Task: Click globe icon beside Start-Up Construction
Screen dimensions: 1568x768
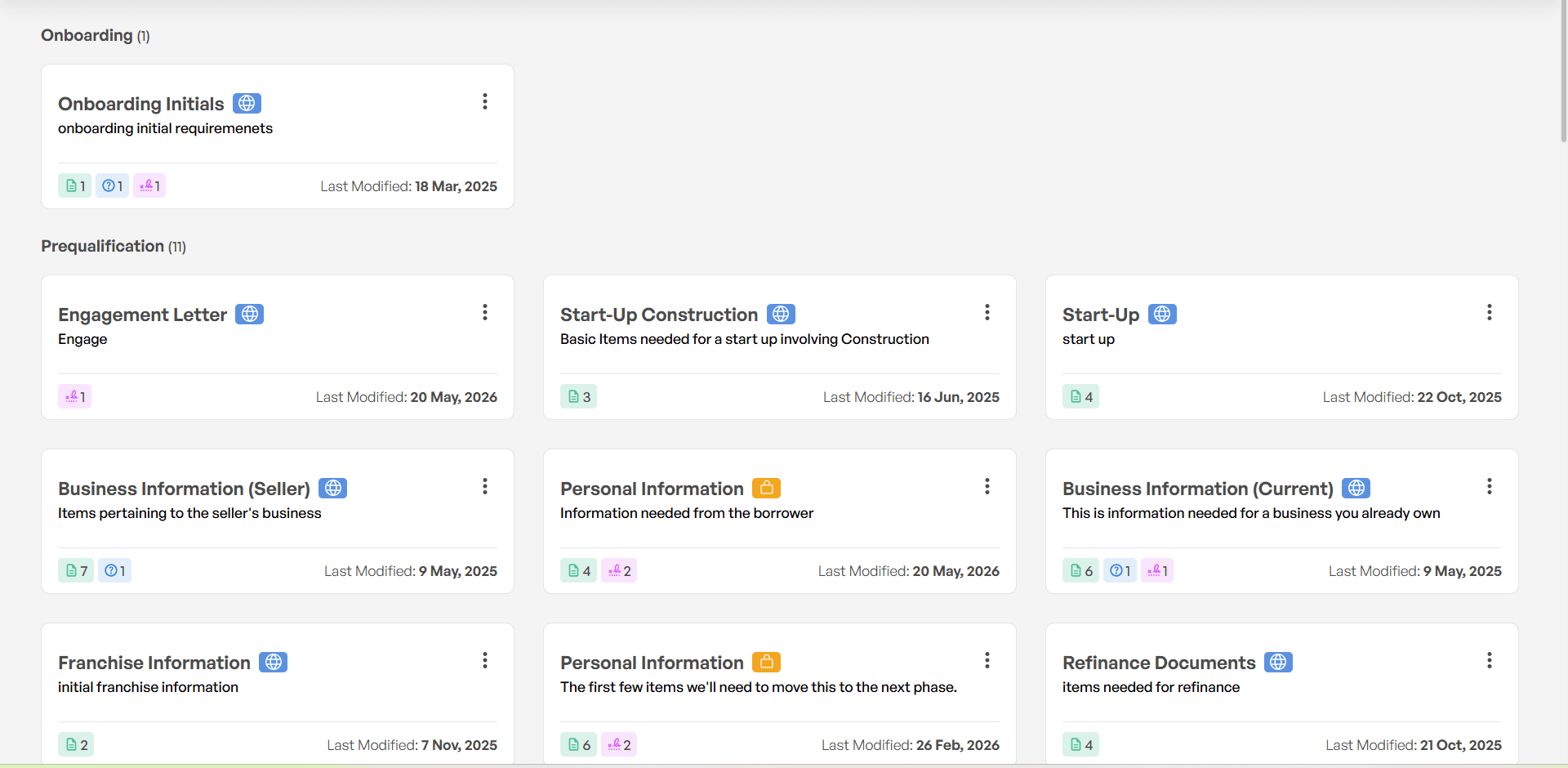Action: 781,315
